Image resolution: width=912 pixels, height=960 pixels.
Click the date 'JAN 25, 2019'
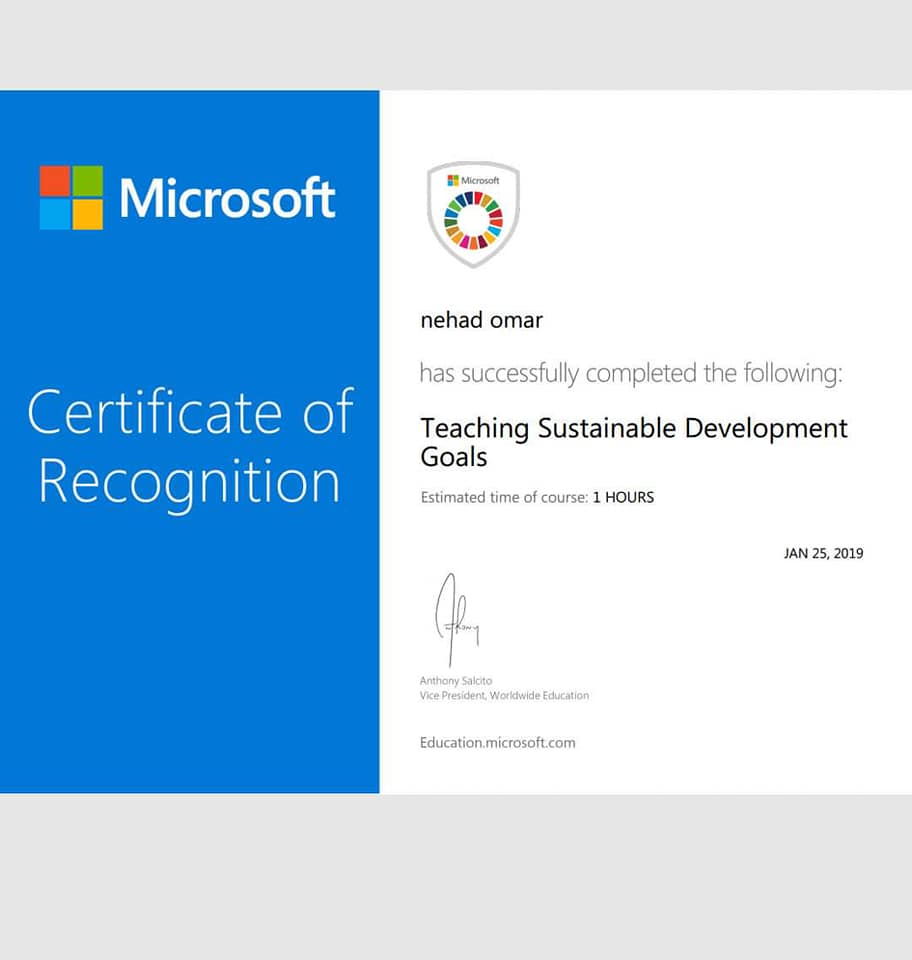click(x=823, y=553)
